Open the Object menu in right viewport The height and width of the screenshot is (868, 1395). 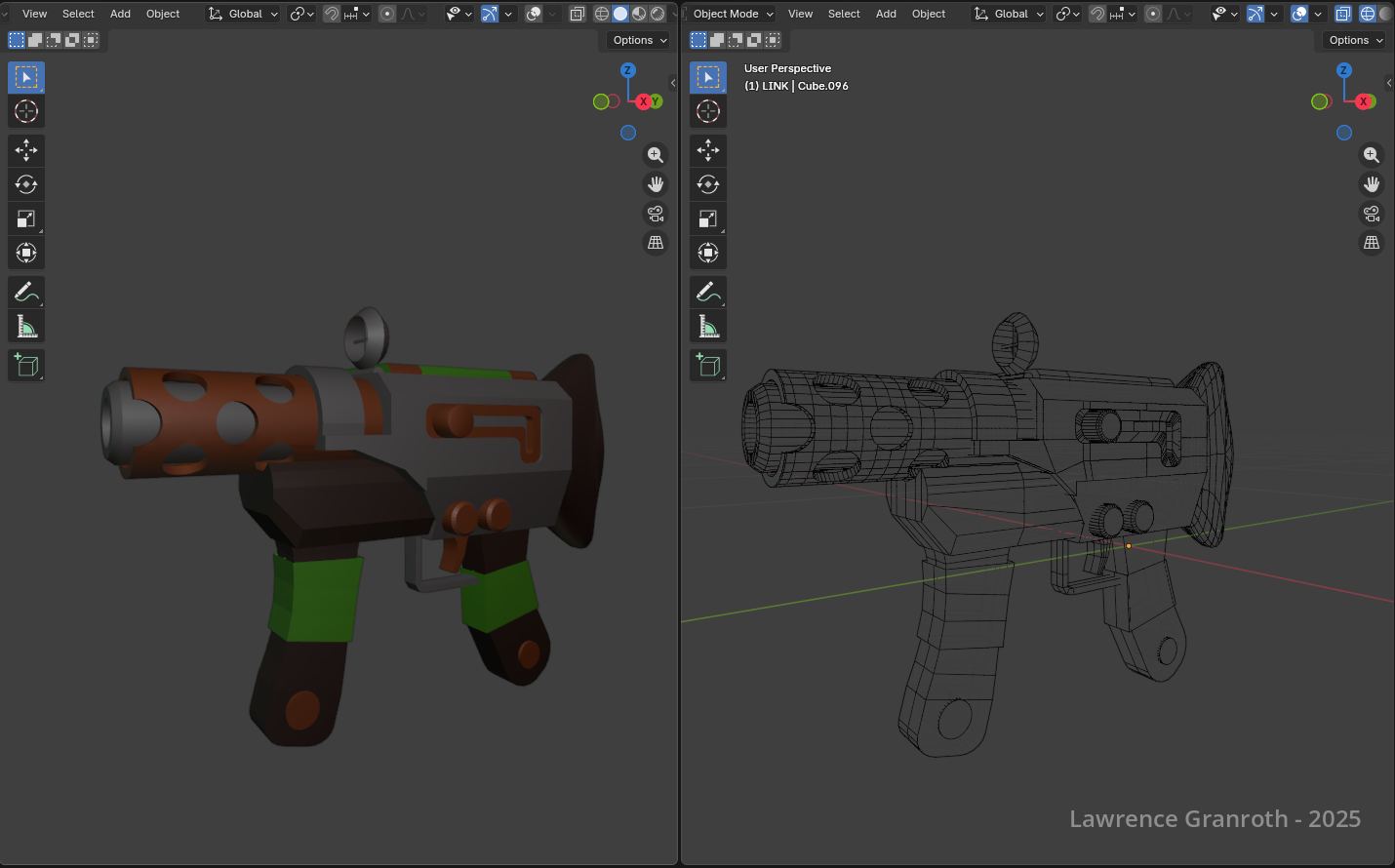tap(929, 14)
